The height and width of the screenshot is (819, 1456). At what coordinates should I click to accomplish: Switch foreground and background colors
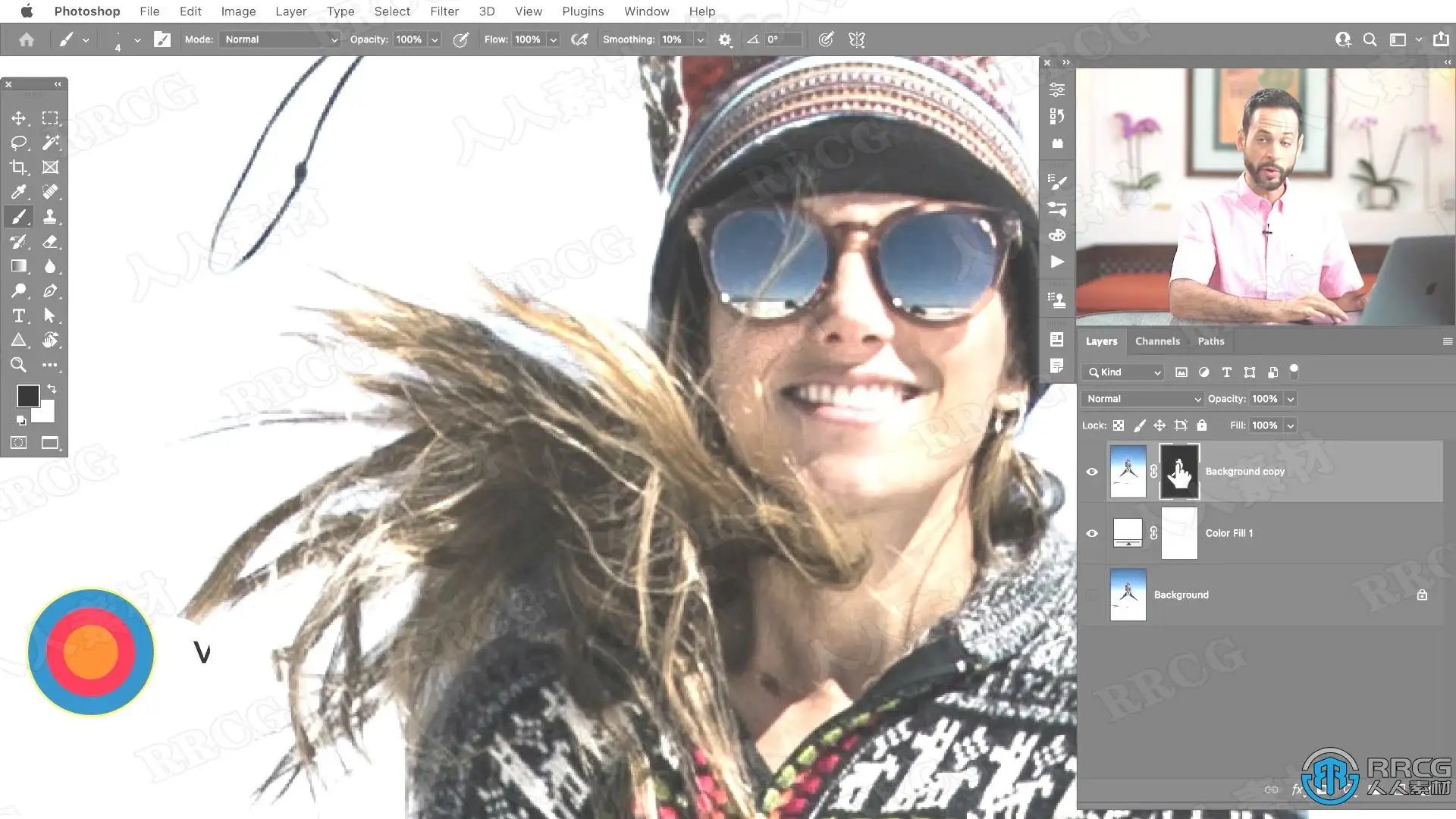coord(52,388)
